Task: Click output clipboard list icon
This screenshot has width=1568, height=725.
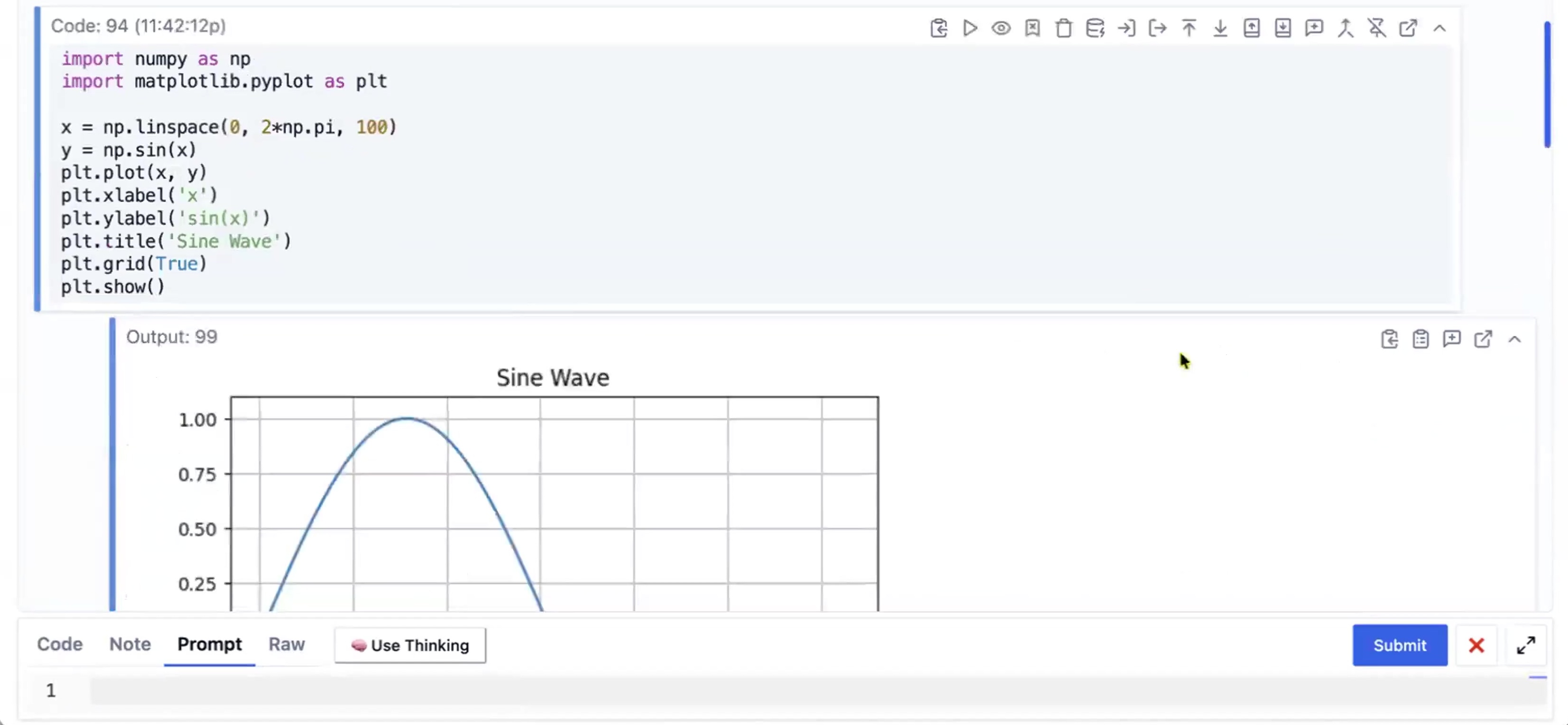Action: [x=1420, y=339]
